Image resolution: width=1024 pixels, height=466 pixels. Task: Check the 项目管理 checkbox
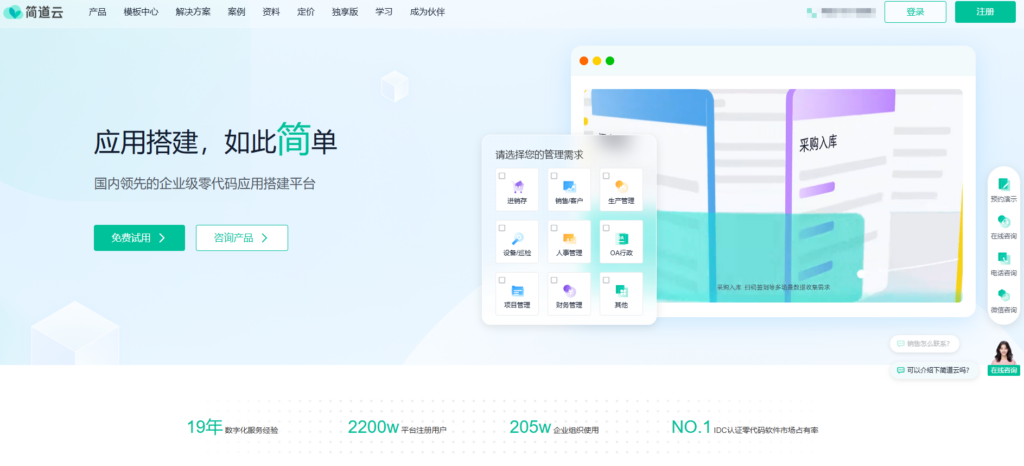(502, 280)
